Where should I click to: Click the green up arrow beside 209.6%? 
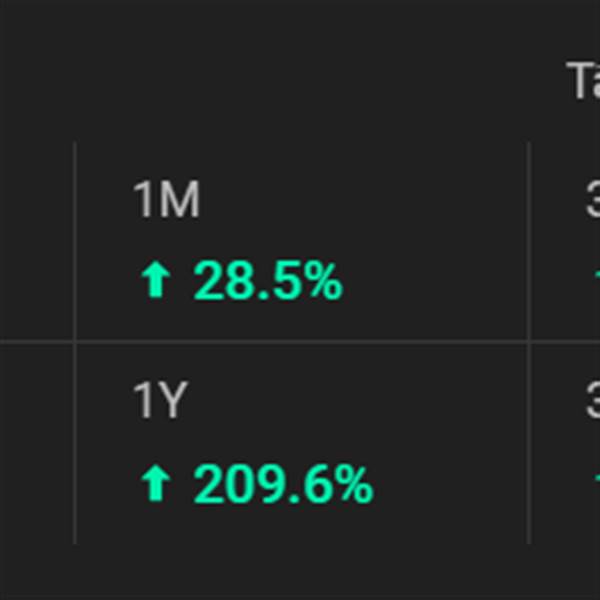154,486
